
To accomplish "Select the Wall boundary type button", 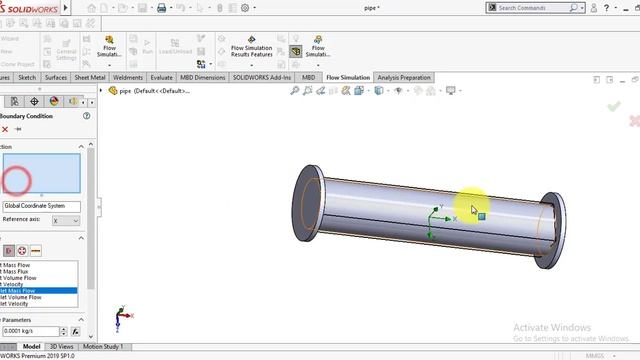I will pos(36,251).
